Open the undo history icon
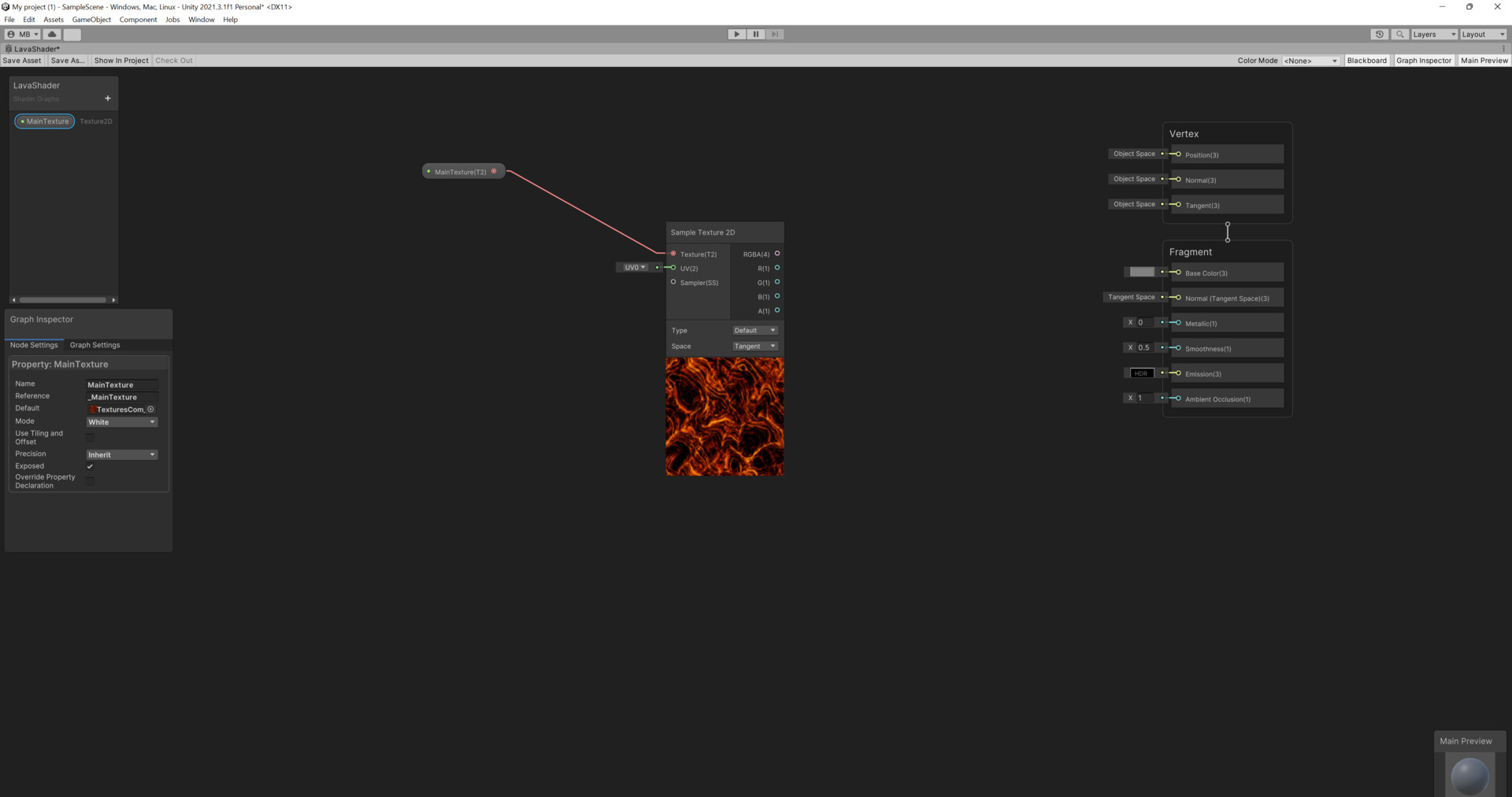 point(1379,34)
